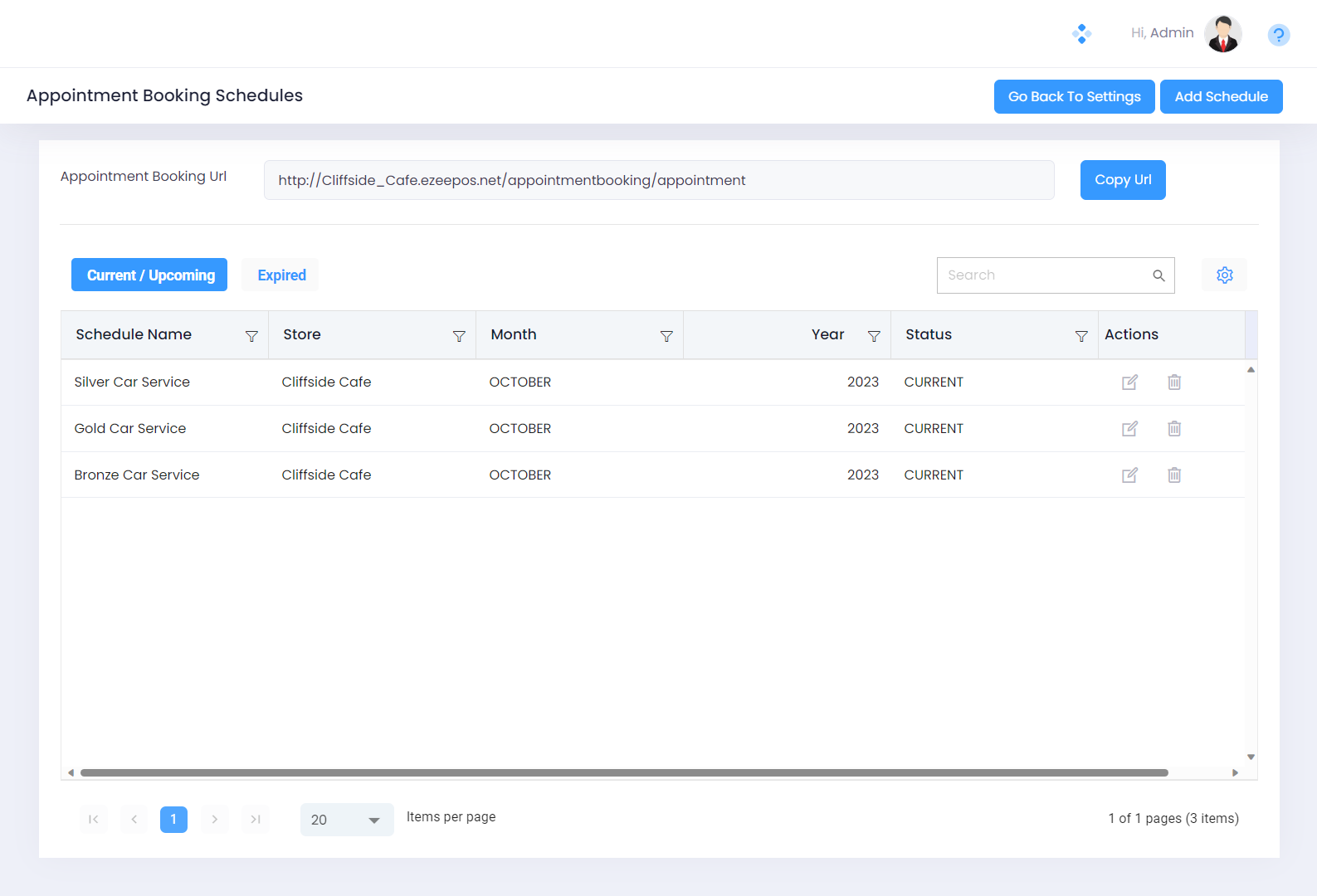This screenshot has height=896, width=1317.
Task: Edit the Bronze Car Service schedule
Action: tap(1129, 475)
